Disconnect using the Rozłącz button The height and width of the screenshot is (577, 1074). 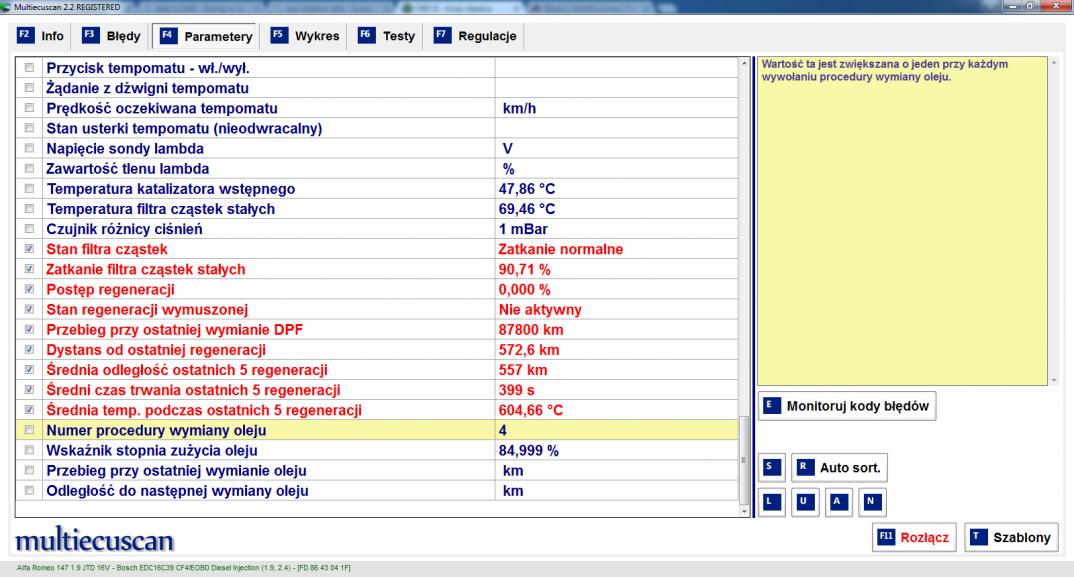click(x=914, y=537)
